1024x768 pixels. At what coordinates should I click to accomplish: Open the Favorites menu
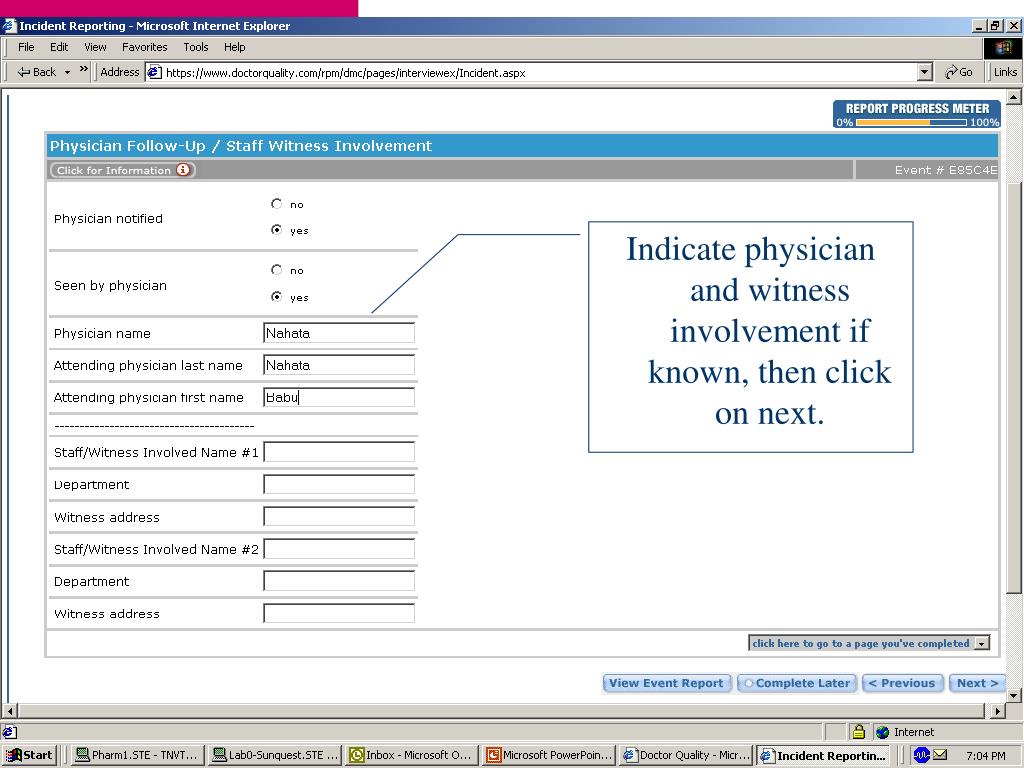(144, 47)
